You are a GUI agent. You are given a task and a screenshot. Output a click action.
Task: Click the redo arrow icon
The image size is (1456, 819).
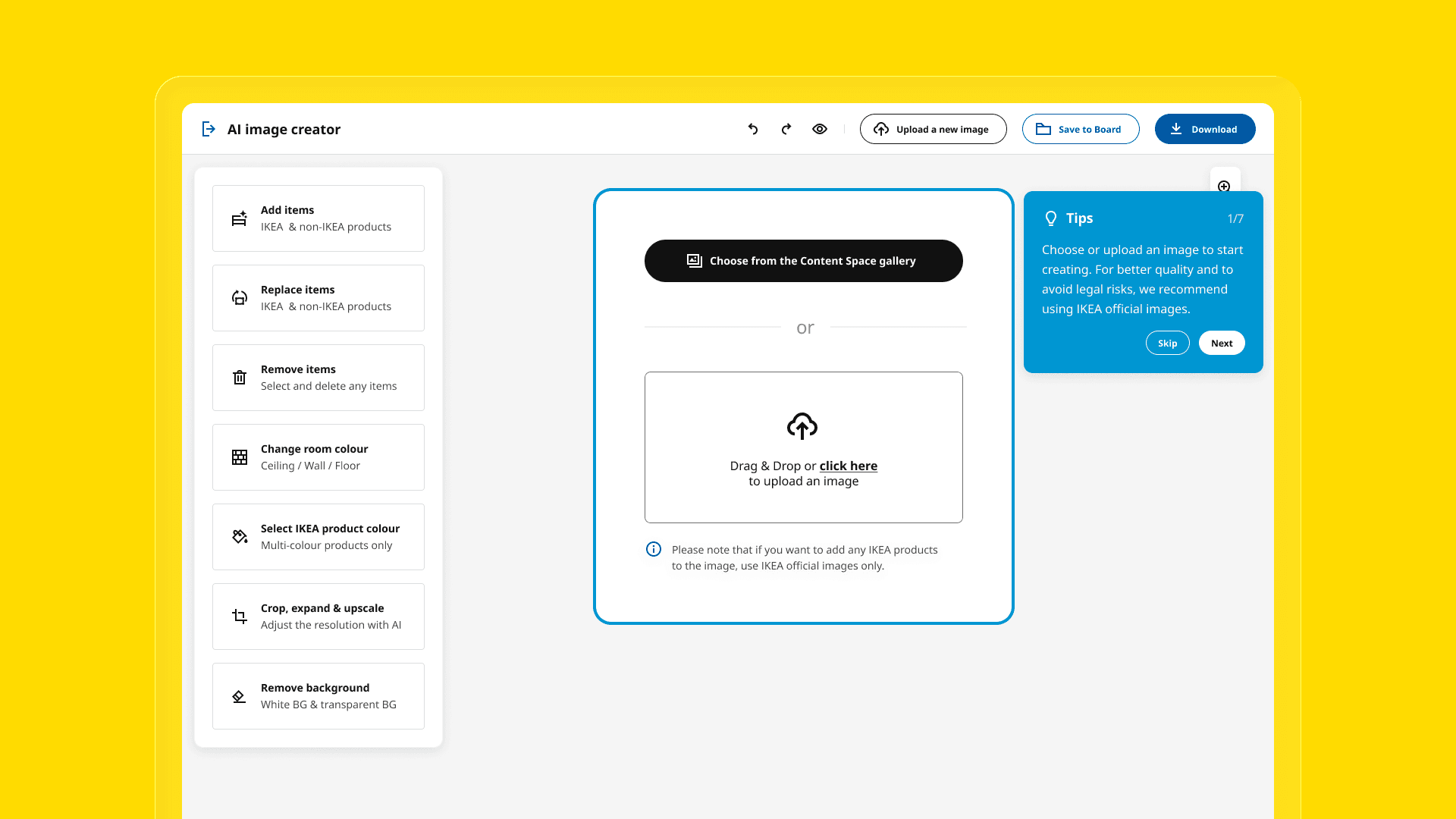tap(786, 129)
